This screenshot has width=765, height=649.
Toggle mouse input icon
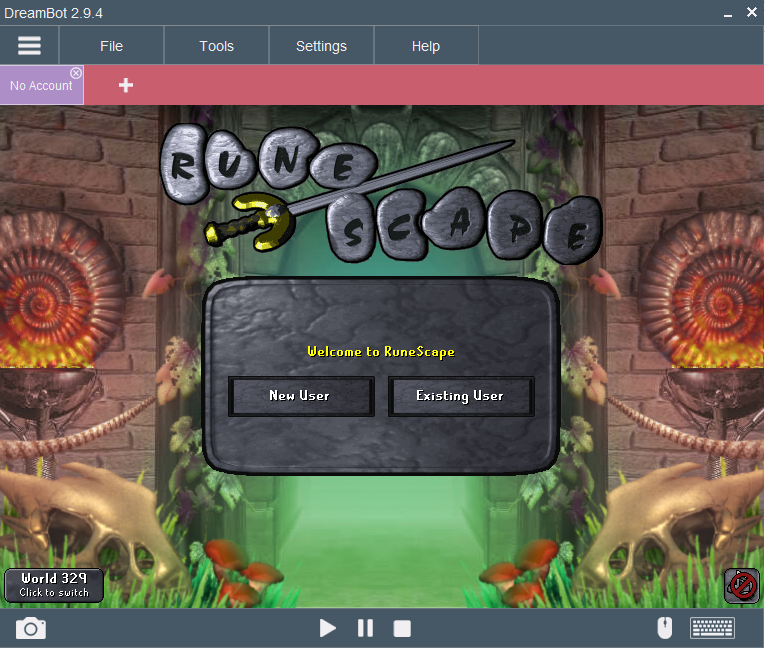pyautogui.click(x=664, y=628)
